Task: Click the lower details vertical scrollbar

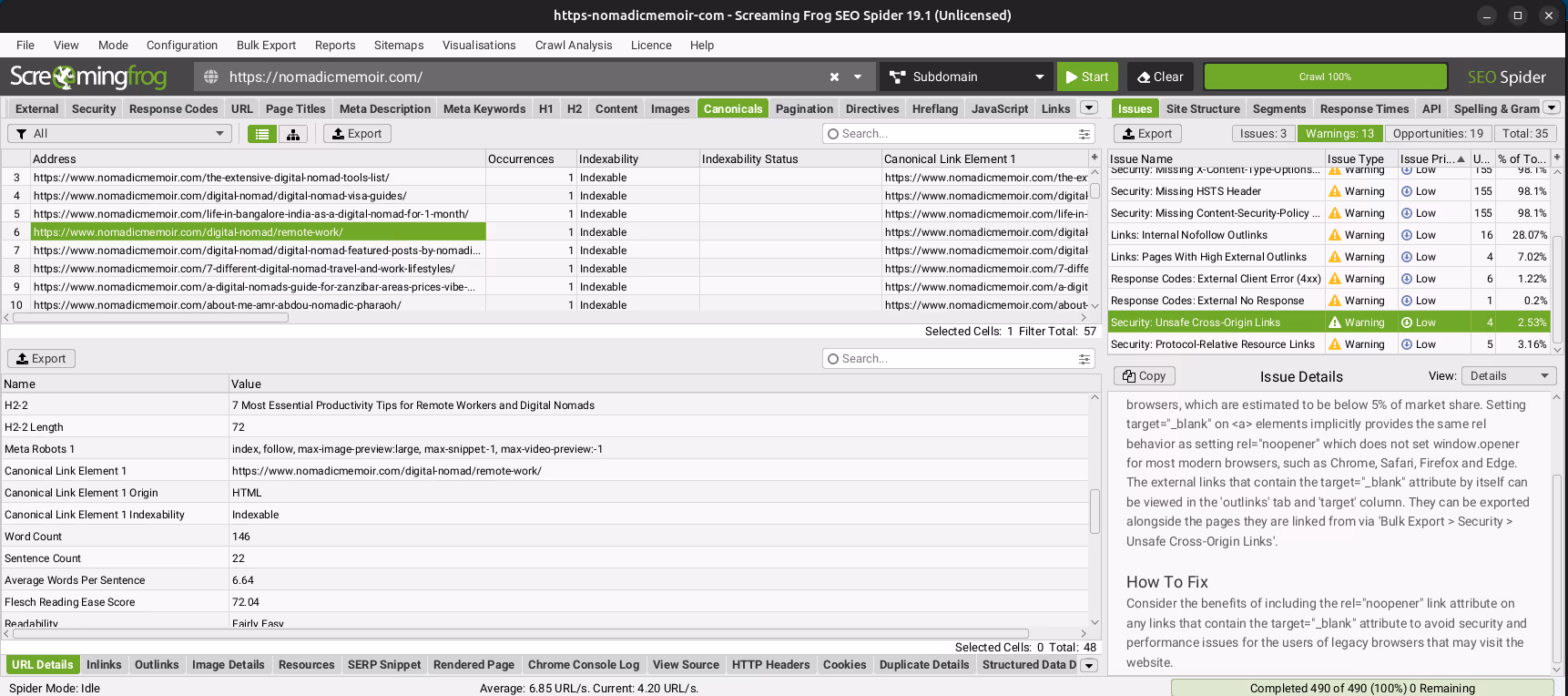Action: [1095, 511]
